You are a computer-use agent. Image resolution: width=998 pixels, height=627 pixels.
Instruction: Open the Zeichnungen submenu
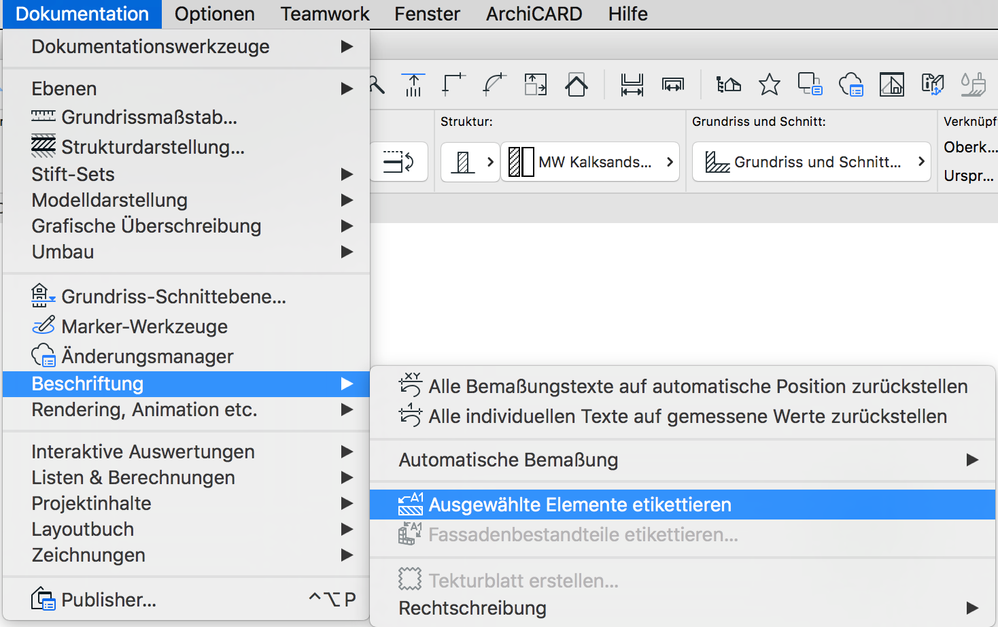pos(186,555)
